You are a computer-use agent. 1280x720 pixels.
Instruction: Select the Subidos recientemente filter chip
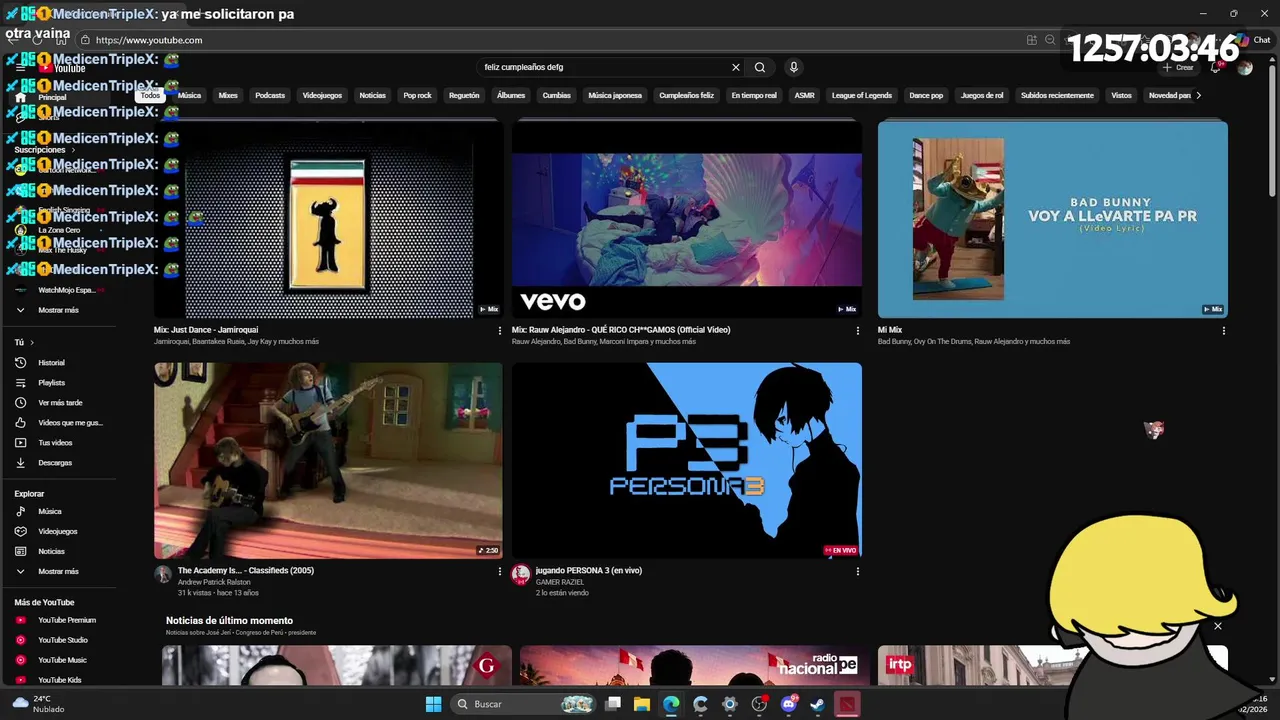click(1057, 95)
